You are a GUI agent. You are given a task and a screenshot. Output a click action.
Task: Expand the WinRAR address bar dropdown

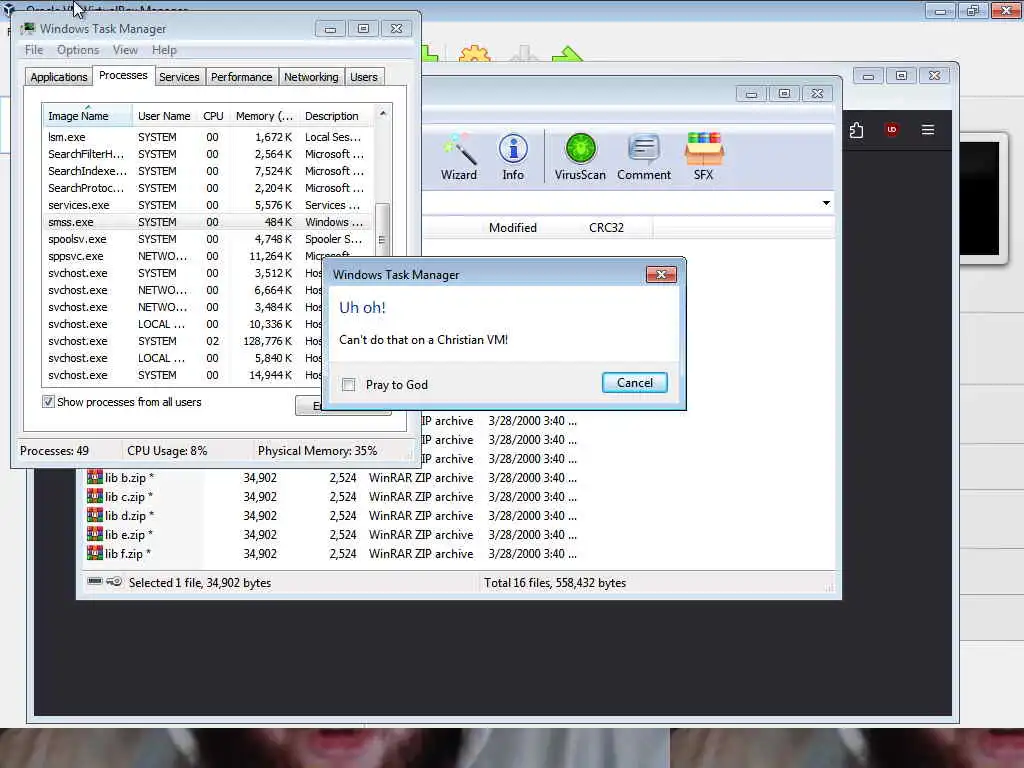click(826, 203)
